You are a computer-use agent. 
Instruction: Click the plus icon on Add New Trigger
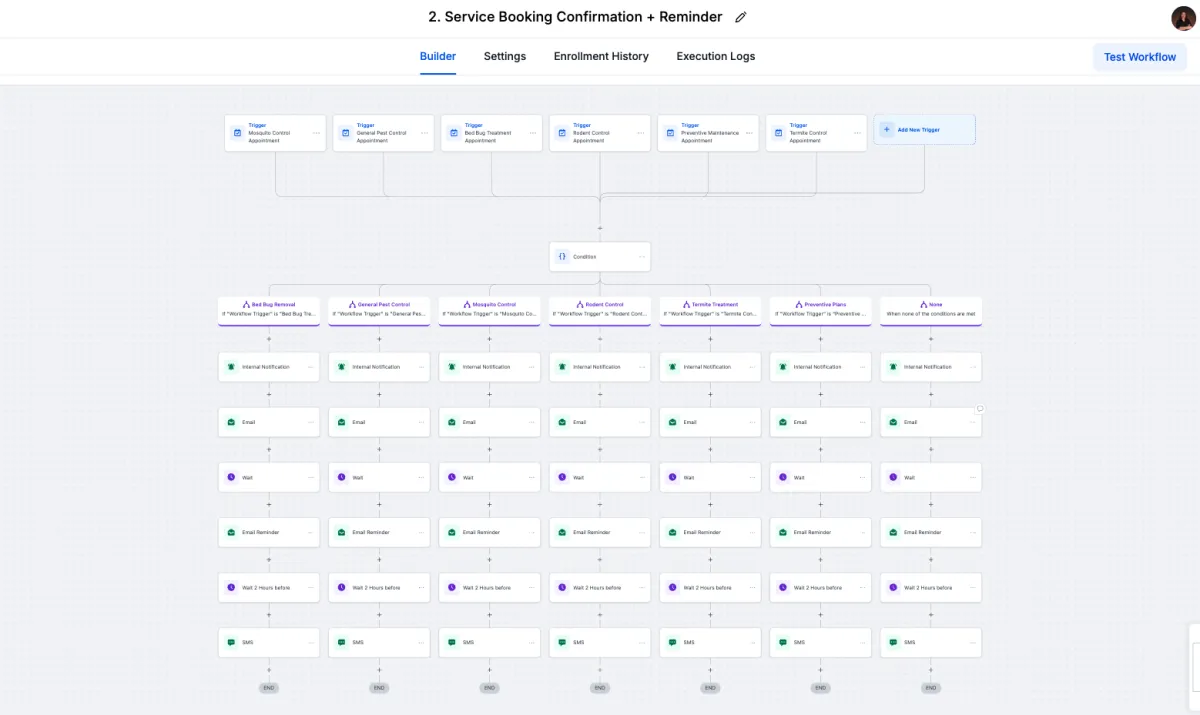pyautogui.click(x=886, y=129)
